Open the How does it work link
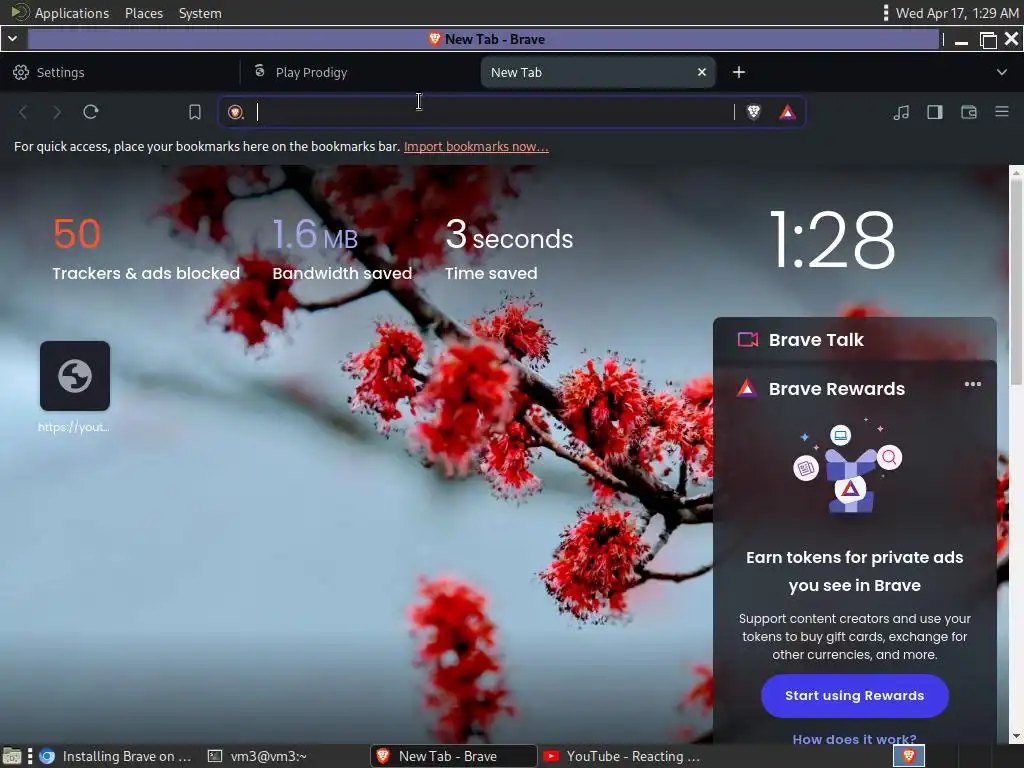This screenshot has height=768, width=1024. coord(854,739)
